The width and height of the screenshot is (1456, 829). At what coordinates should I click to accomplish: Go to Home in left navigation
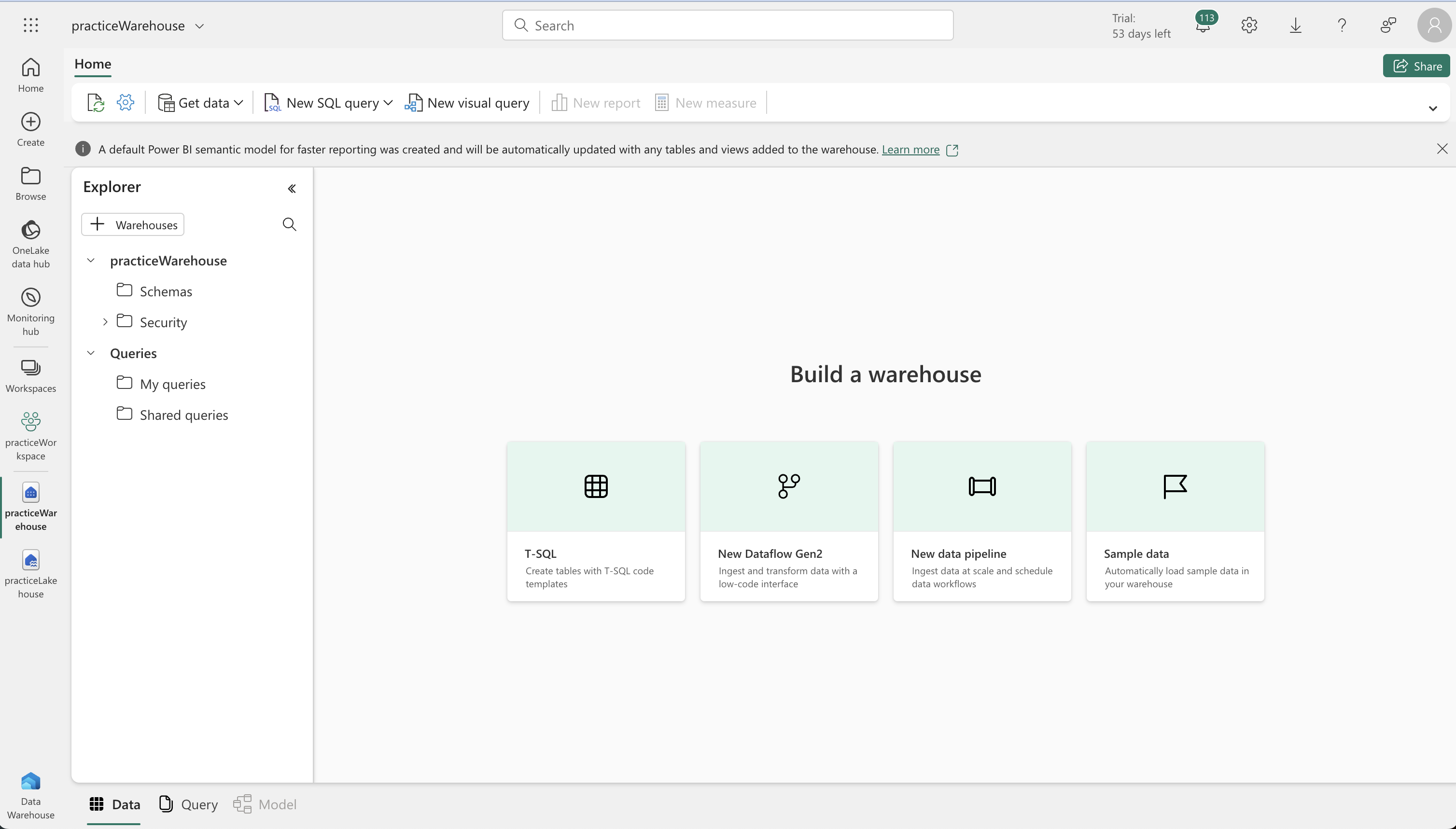click(31, 75)
